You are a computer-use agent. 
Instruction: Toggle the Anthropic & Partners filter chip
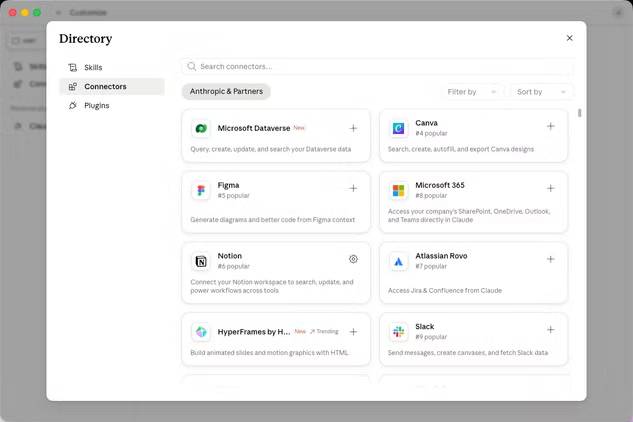point(226,92)
